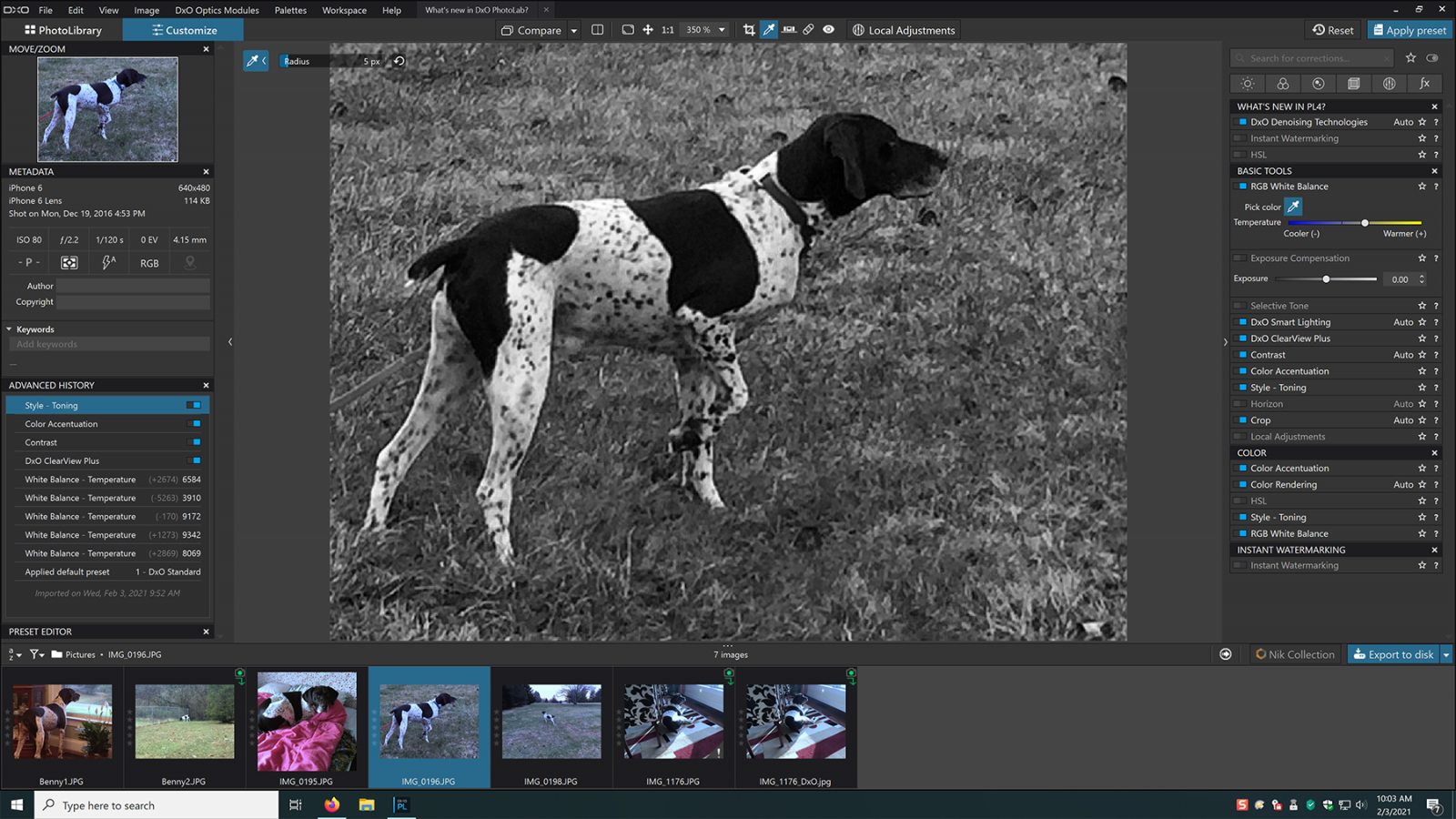Enable Exposure Compensation toggle

point(1240,258)
